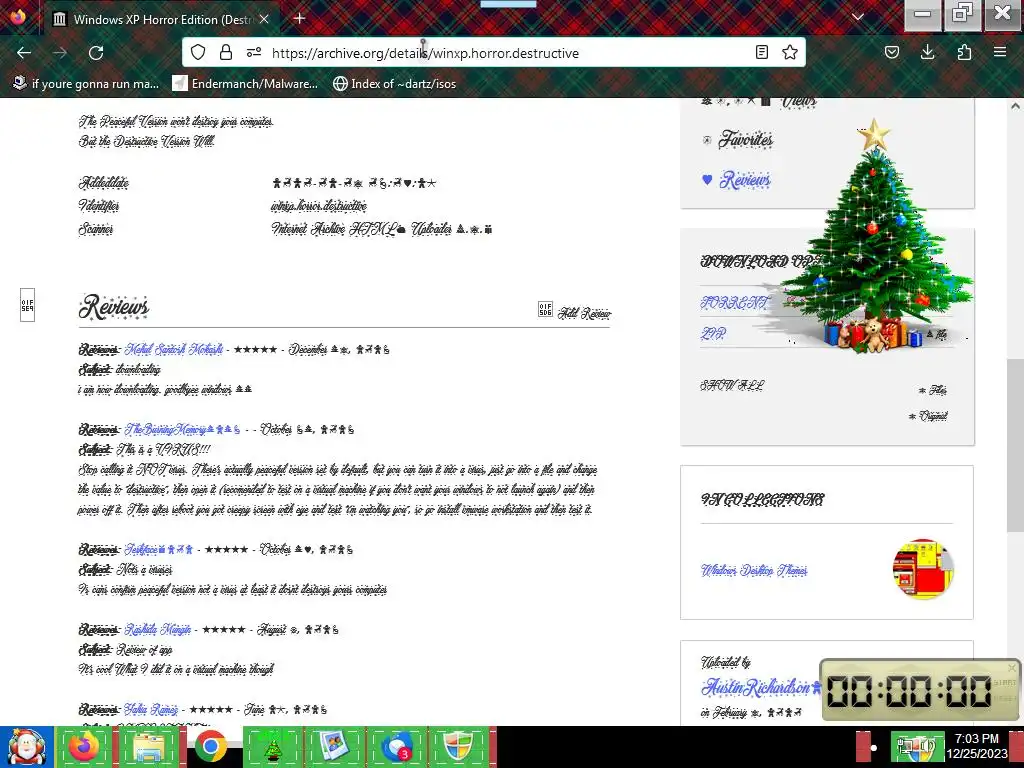Open uploader AustinRichardson profile link
The image size is (1024, 768).
(760, 687)
